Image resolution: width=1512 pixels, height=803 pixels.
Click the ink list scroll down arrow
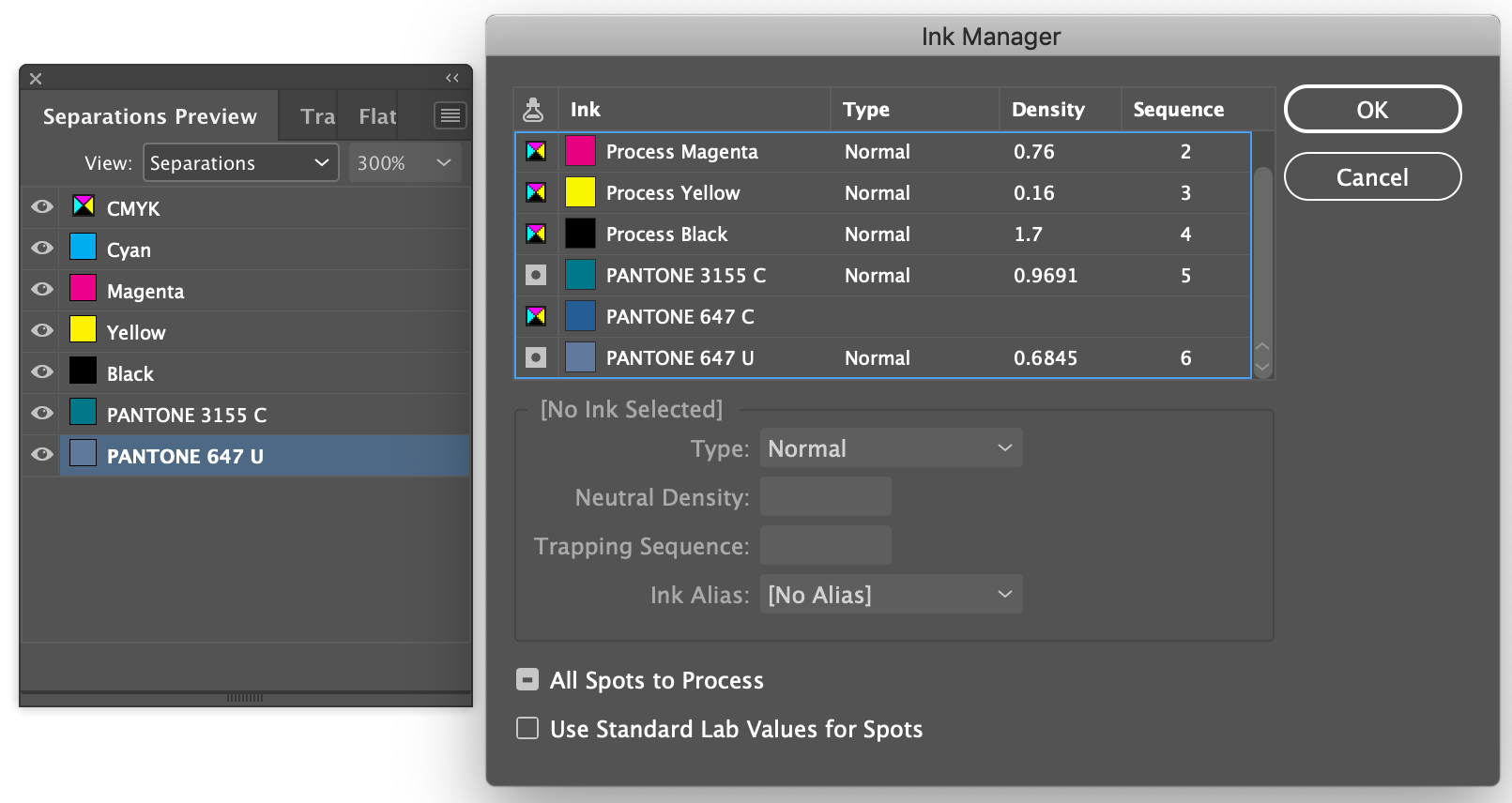click(1262, 368)
